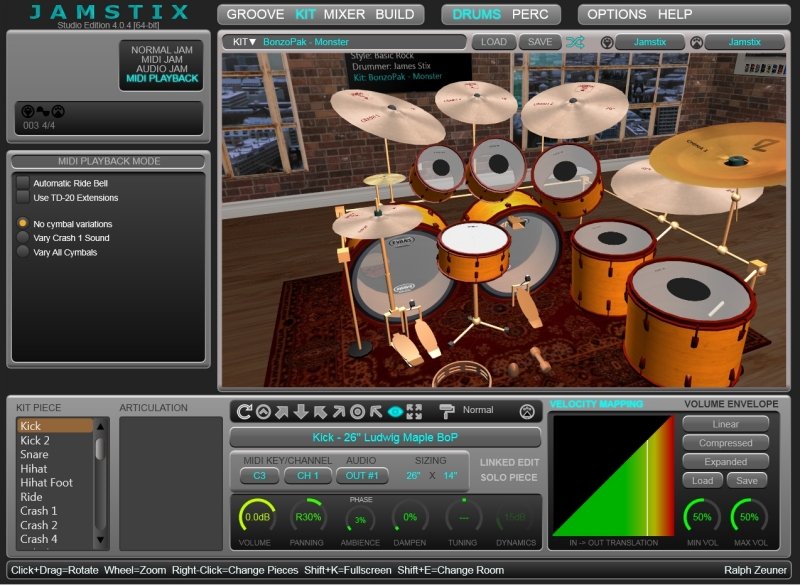Image resolution: width=800 pixels, height=585 pixels.
Task: Open the CH 1 channel selector
Action: (308, 475)
